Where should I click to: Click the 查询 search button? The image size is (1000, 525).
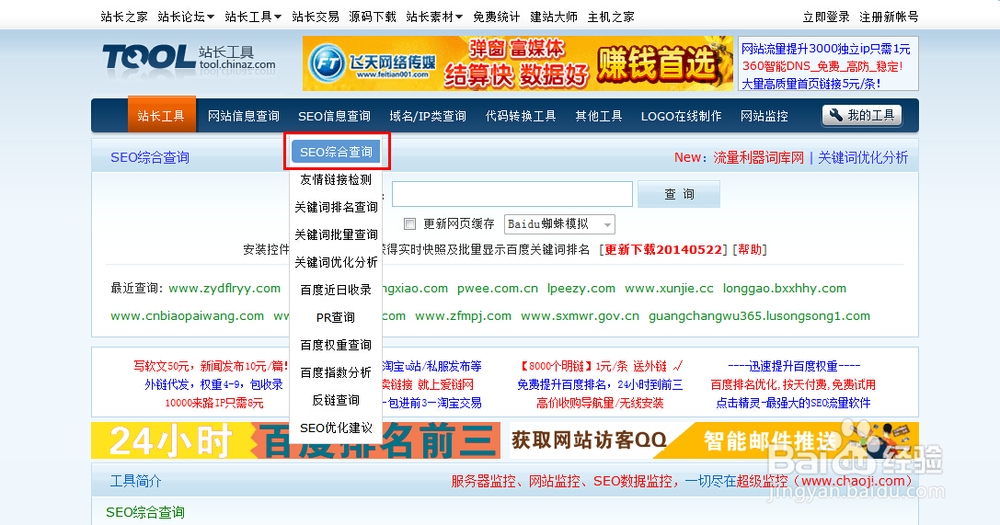click(679, 194)
